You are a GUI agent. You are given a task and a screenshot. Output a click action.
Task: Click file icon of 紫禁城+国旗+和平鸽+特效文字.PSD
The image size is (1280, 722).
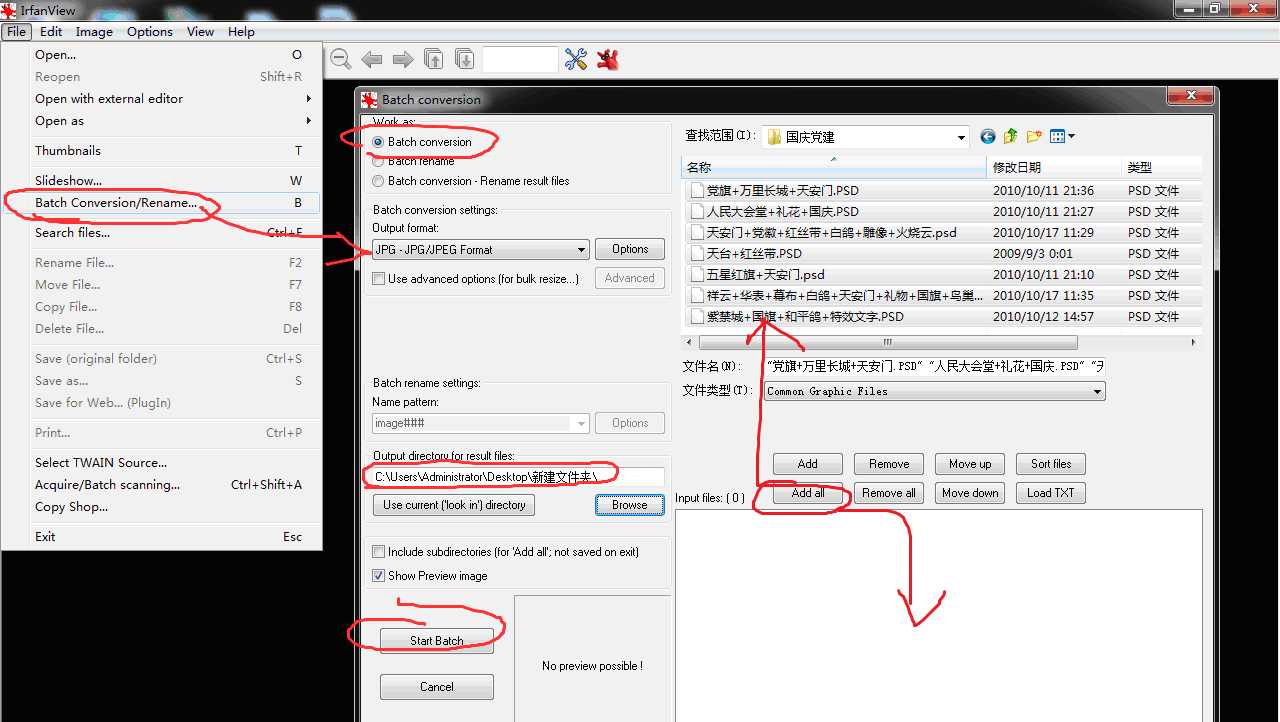point(697,316)
